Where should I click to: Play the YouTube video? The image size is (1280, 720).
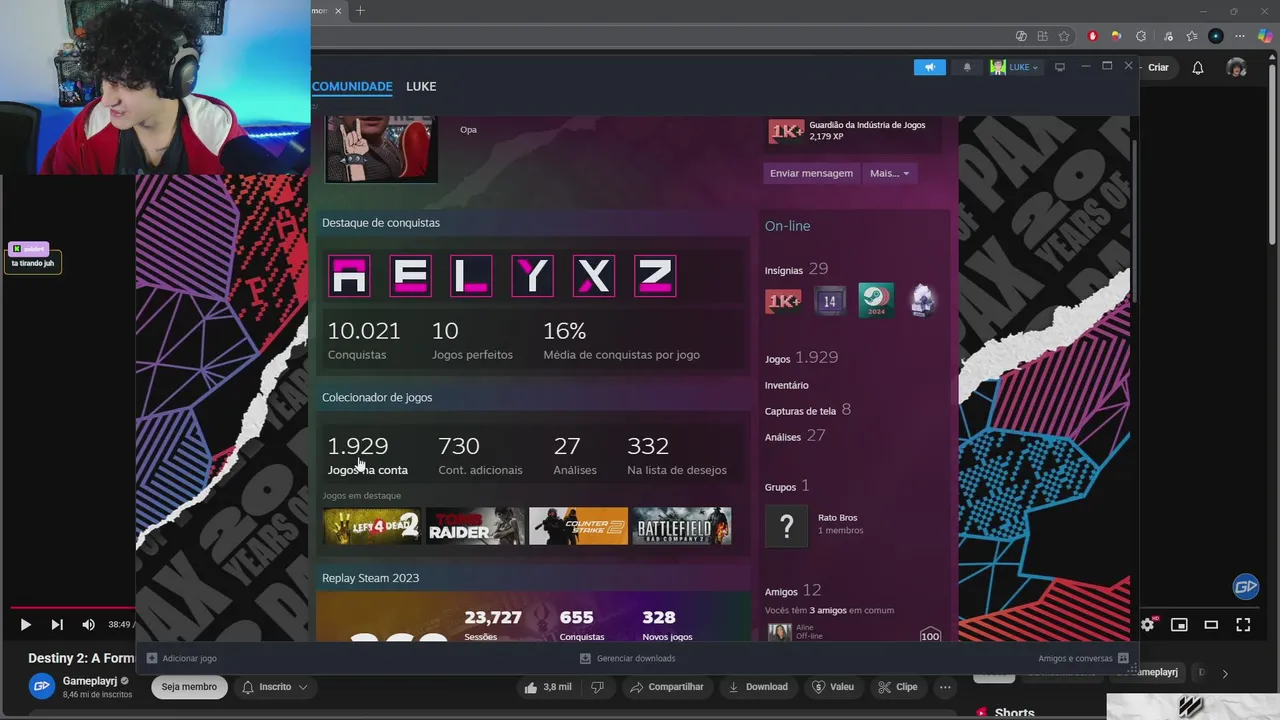click(x=25, y=625)
